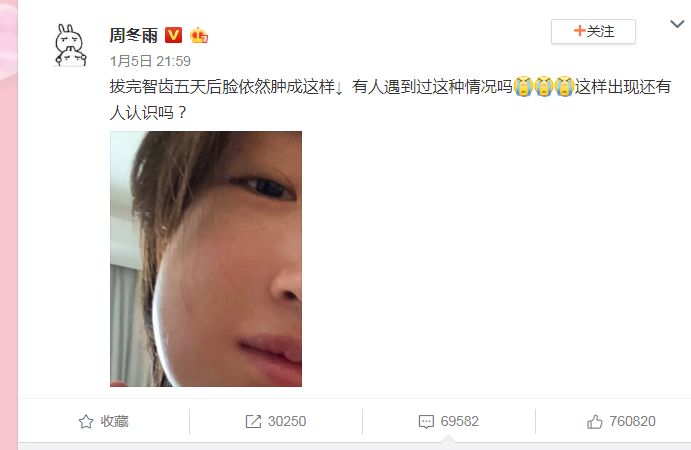Click the first crying emoji in post
The image size is (691, 450).
pos(523,86)
